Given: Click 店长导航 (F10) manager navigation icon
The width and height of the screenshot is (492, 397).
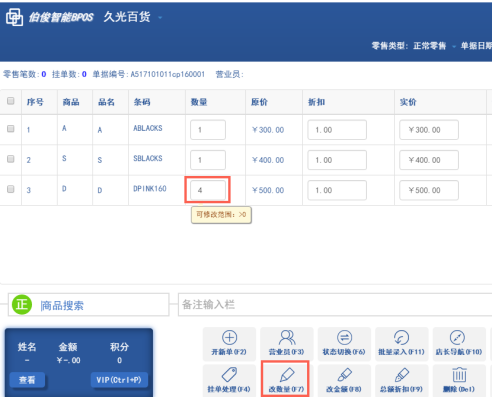Looking at the screenshot, I should [459, 344].
